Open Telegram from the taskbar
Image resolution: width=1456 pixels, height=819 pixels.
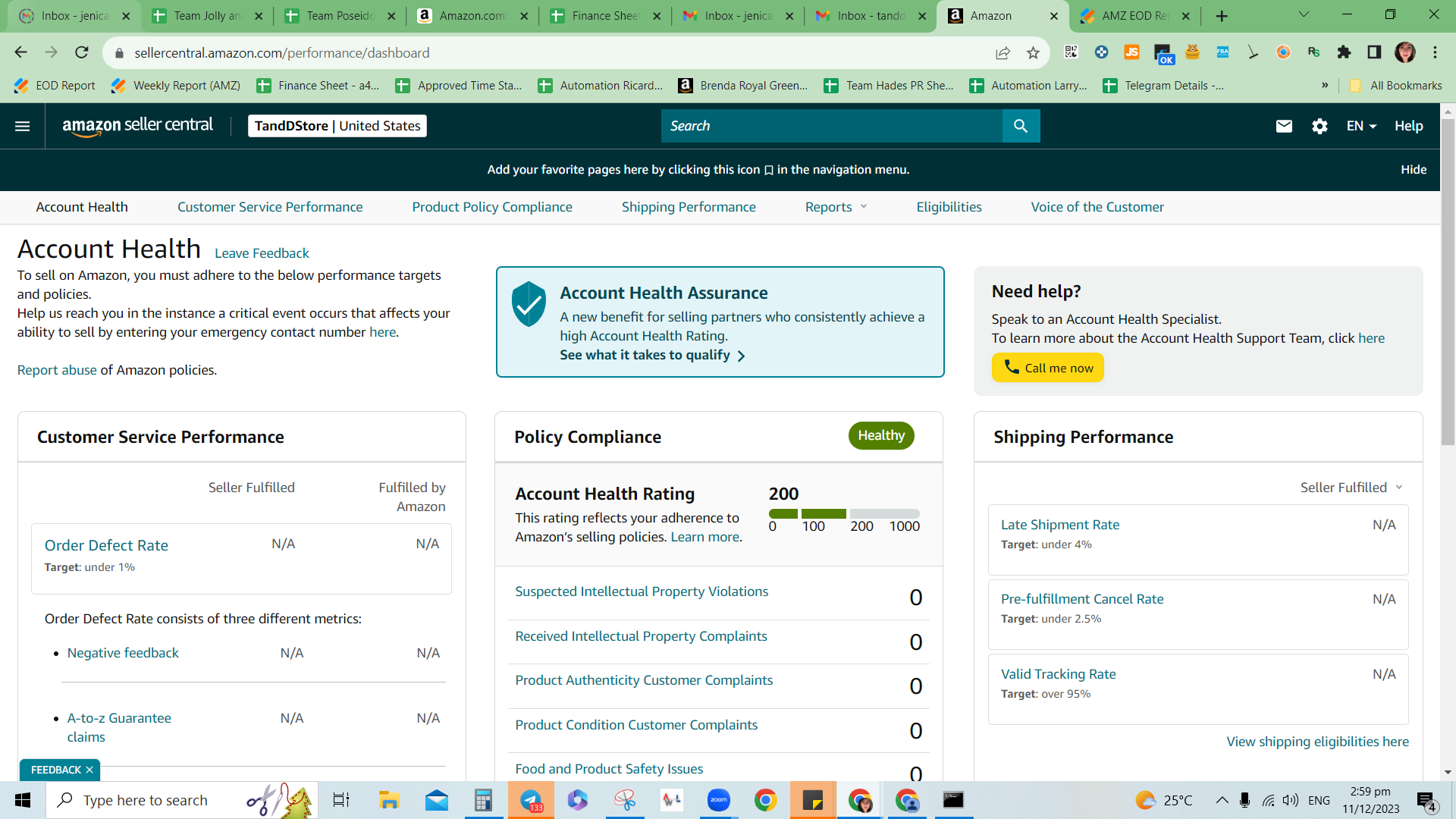point(531,800)
